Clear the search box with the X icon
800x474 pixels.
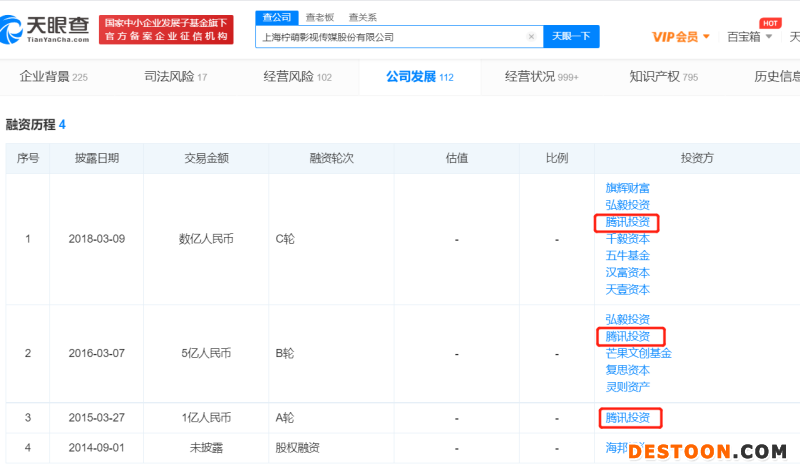531,37
